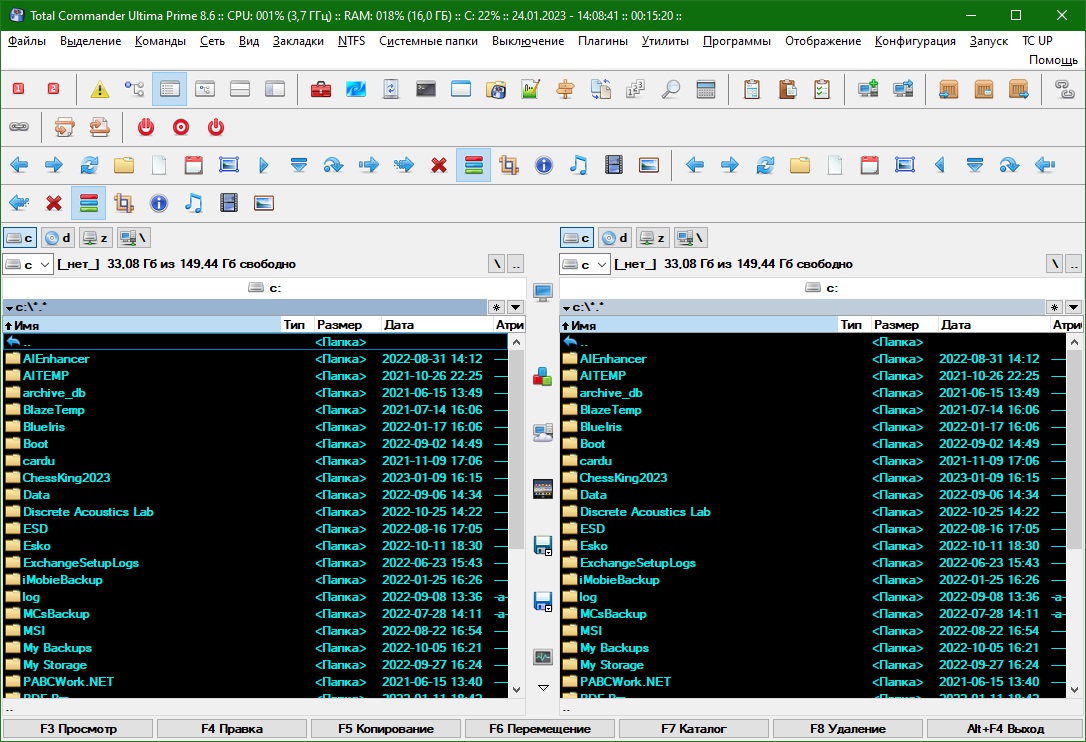Click the yellow warning triangle toolbar icon

[100, 90]
